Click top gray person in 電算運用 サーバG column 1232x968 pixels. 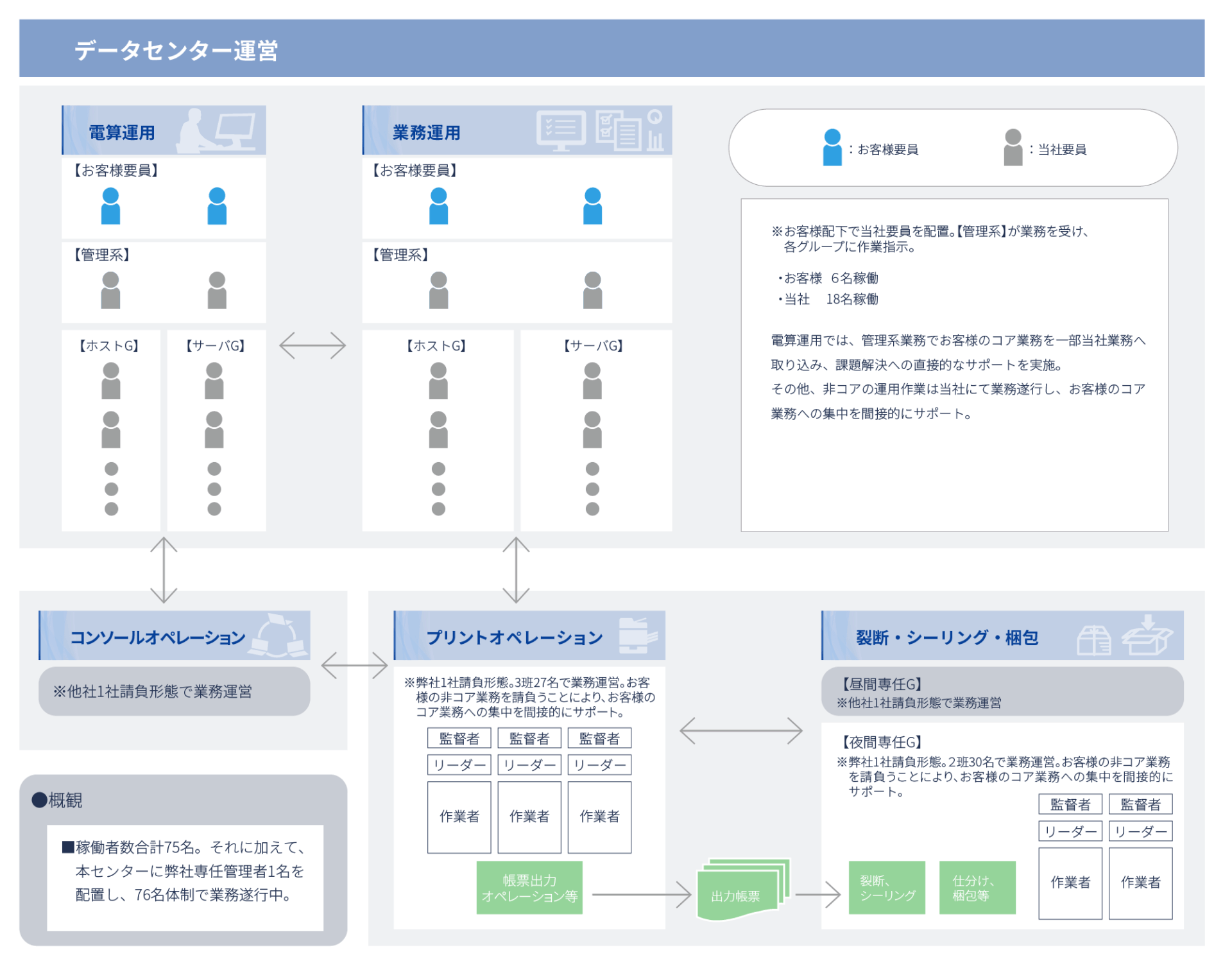(x=214, y=381)
